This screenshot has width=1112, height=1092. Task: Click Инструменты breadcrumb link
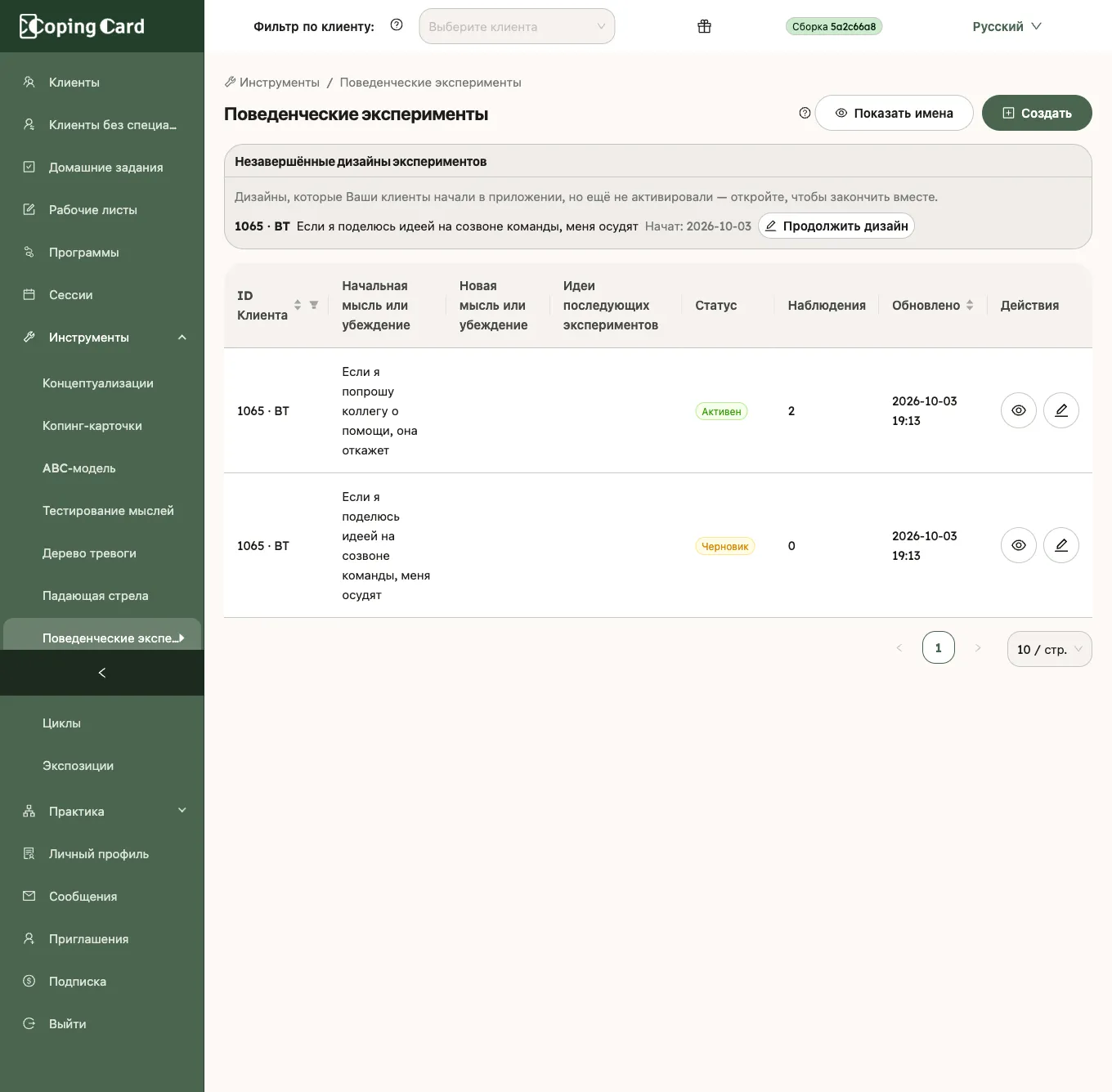272,82
